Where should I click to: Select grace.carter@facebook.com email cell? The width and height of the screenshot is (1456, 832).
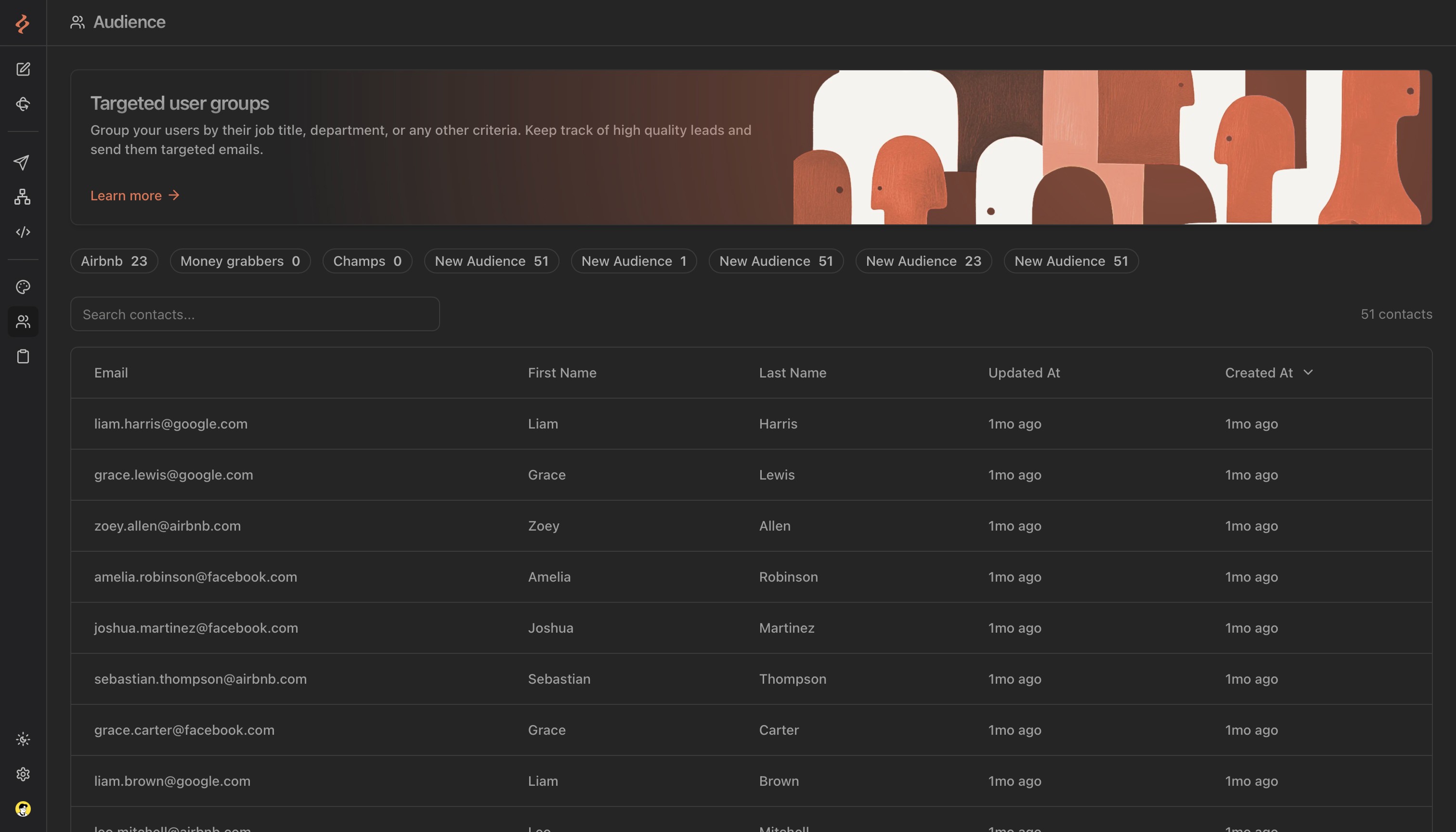pos(184,730)
